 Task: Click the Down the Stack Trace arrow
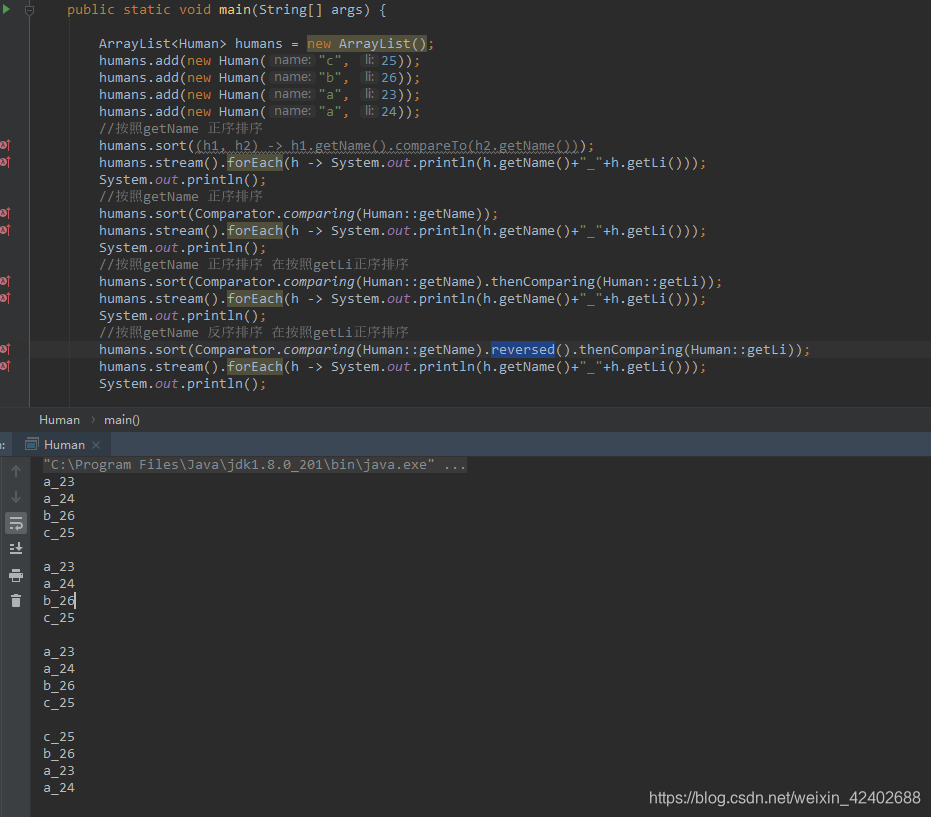(16, 497)
